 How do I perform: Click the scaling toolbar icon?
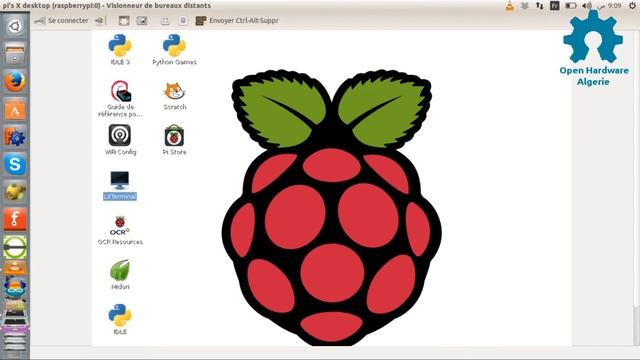tap(165, 20)
